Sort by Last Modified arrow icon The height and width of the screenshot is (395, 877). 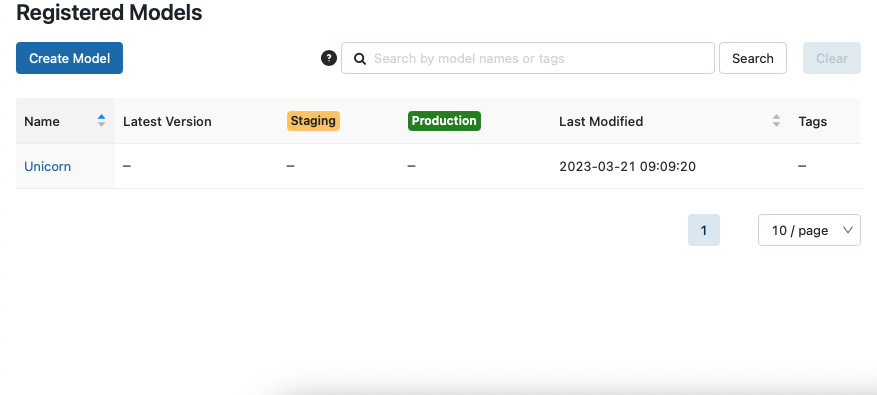pos(776,121)
